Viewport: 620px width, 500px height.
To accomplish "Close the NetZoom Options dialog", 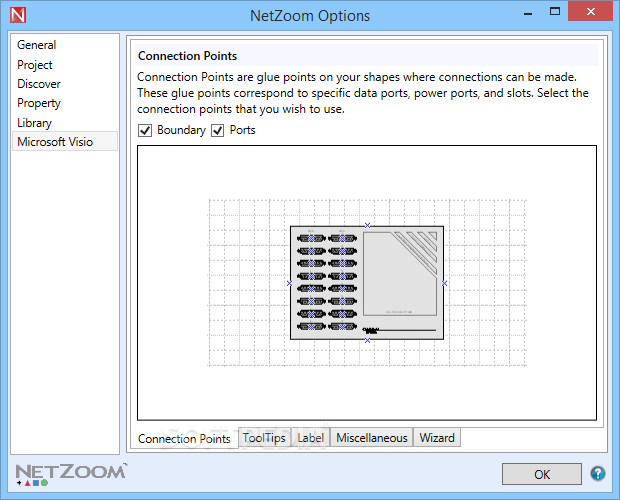I will click(590, 11).
